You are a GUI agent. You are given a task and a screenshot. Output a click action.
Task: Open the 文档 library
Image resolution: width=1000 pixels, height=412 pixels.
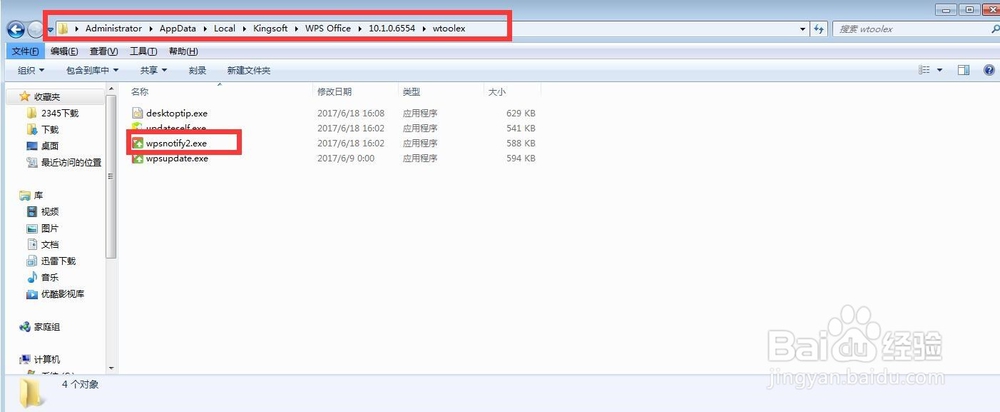click(x=50, y=245)
